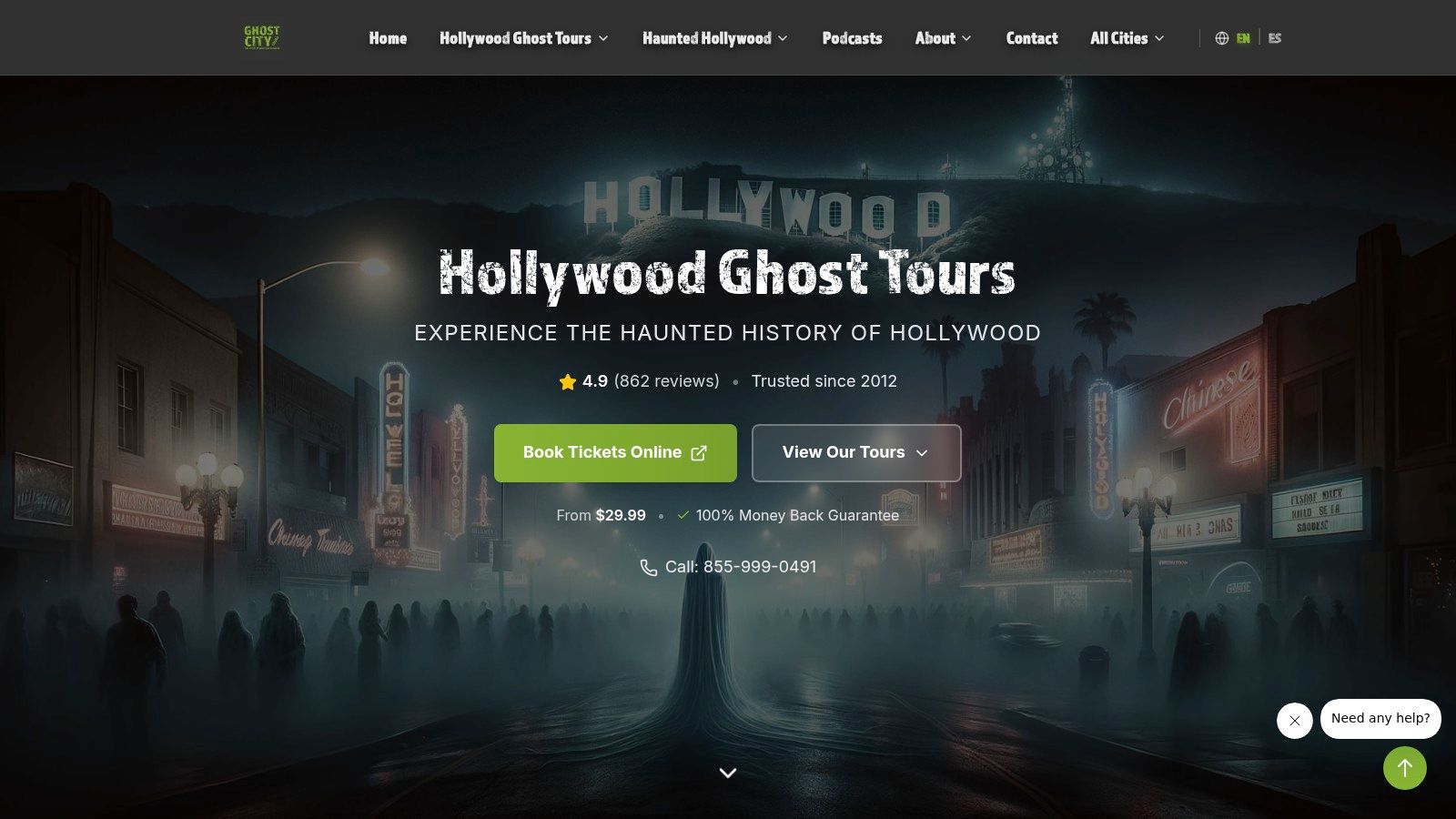
Task: Go to Podcasts
Action: pyautogui.click(x=852, y=38)
